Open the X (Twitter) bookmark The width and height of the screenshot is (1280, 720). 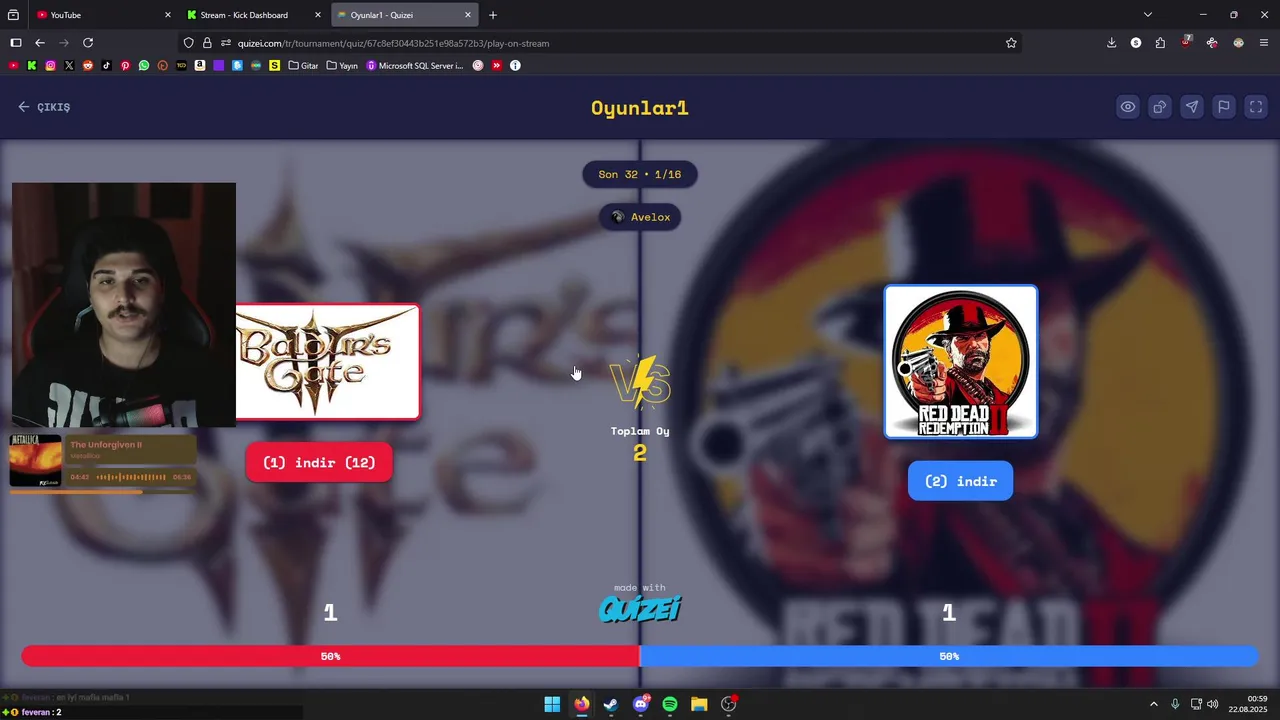(x=69, y=66)
